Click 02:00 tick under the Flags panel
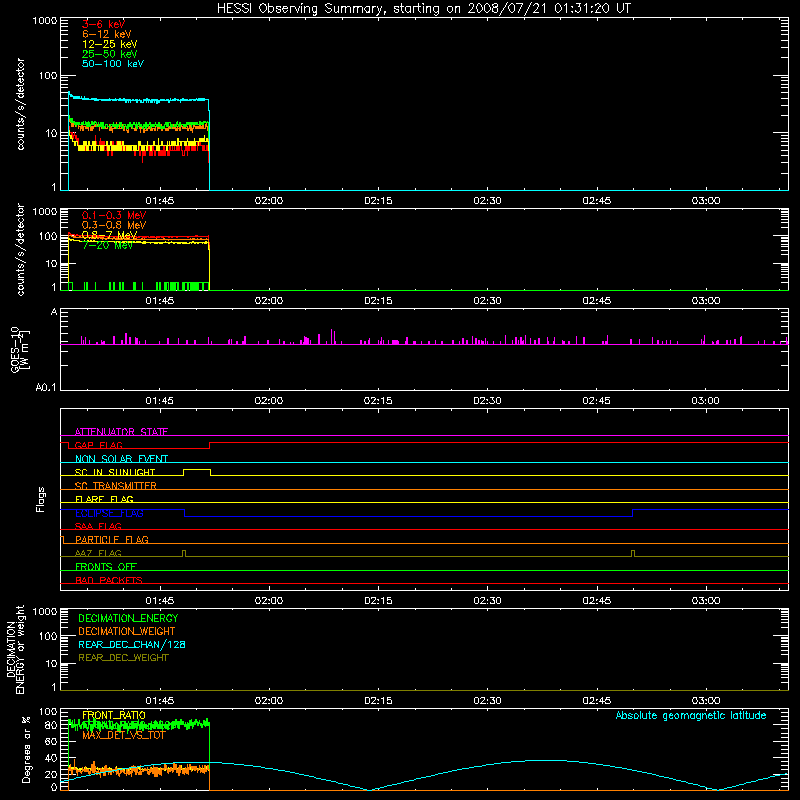Image resolution: width=800 pixels, height=800 pixels. coord(269,601)
